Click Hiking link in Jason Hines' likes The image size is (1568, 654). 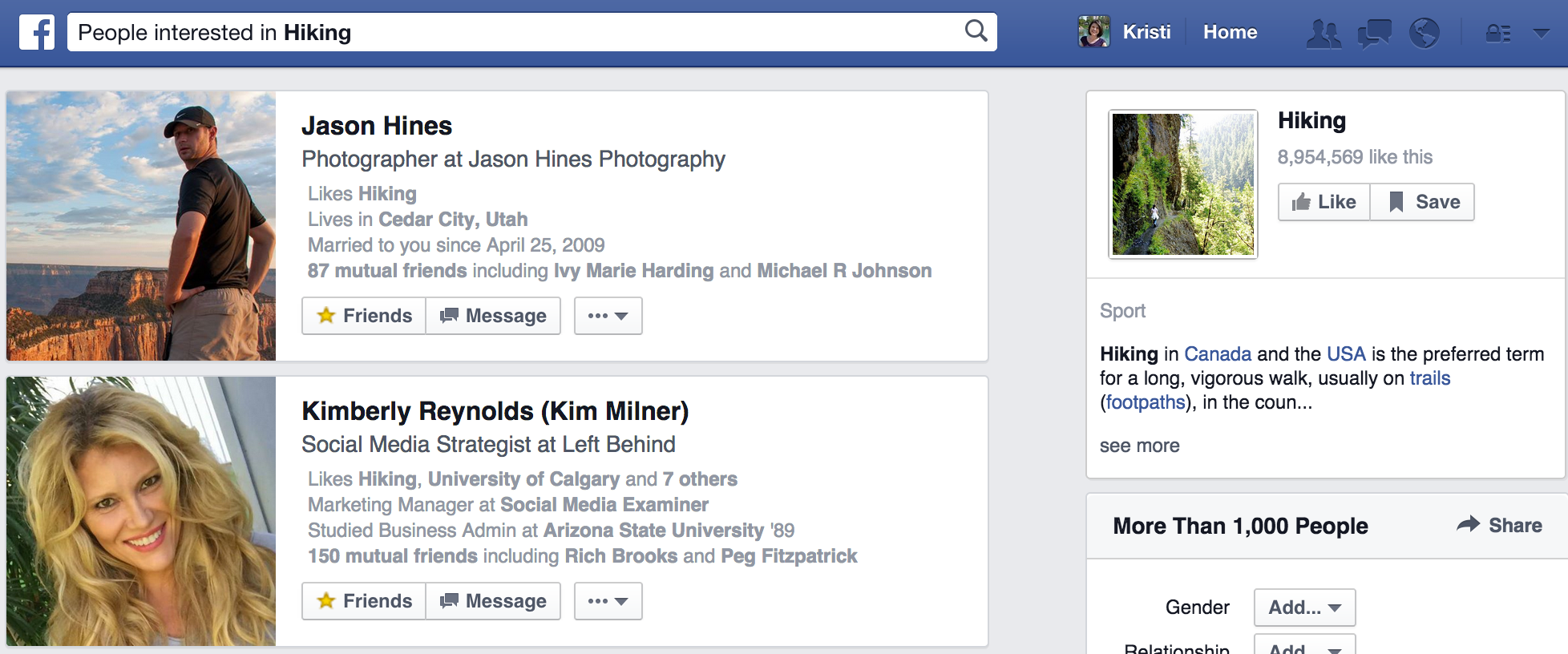click(387, 194)
